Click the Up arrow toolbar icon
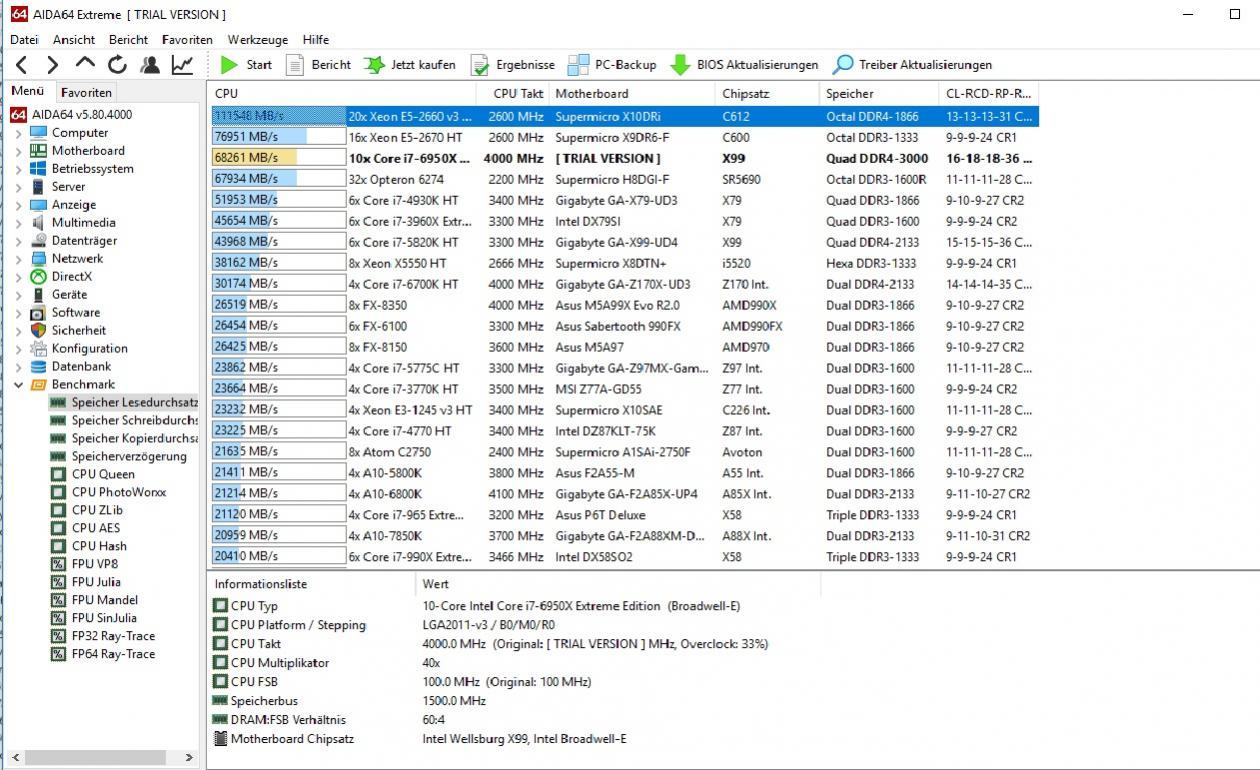This screenshot has height=770, width=1260. [x=85, y=64]
